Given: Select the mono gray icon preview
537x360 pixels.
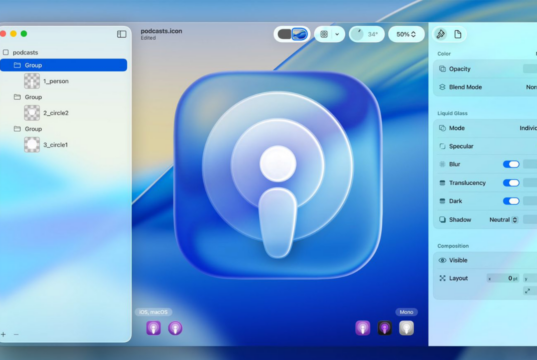Looking at the screenshot, I should click(x=407, y=328).
